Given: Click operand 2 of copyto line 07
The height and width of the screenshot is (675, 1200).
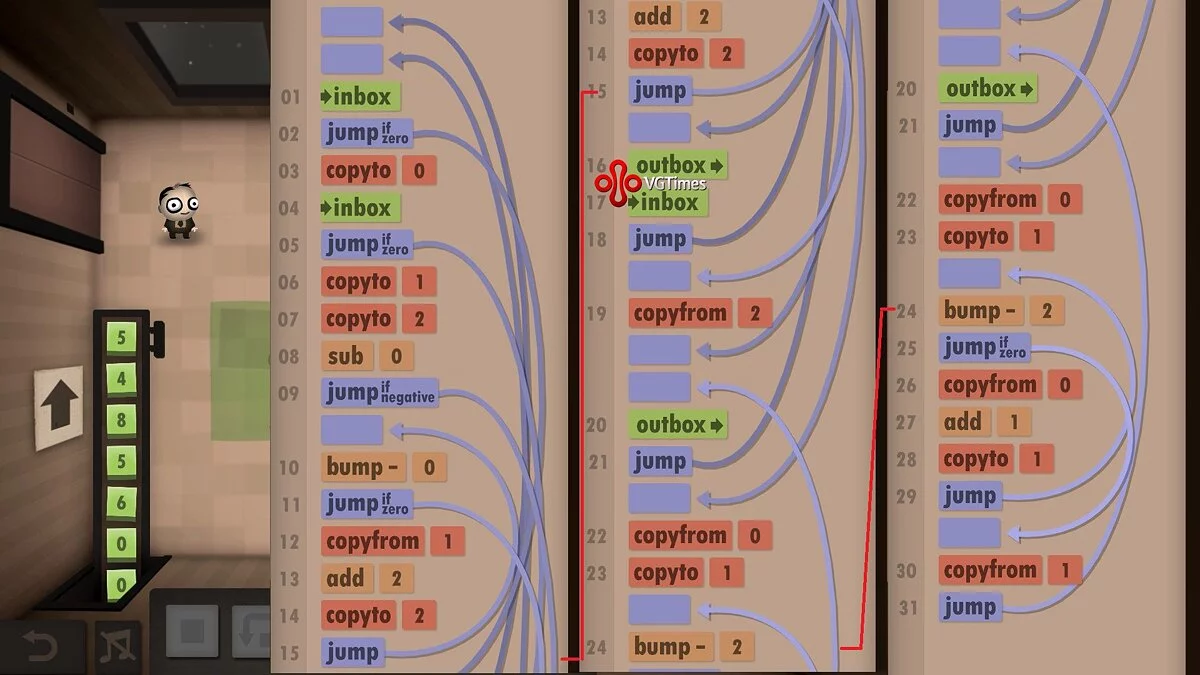Looking at the screenshot, I should (419, 319).
